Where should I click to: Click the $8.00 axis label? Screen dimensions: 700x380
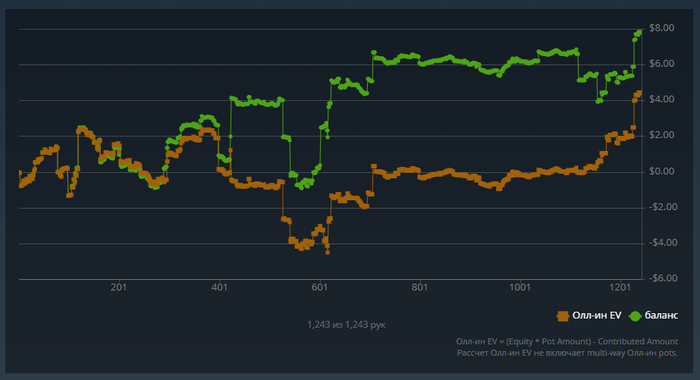pos(662,28)
